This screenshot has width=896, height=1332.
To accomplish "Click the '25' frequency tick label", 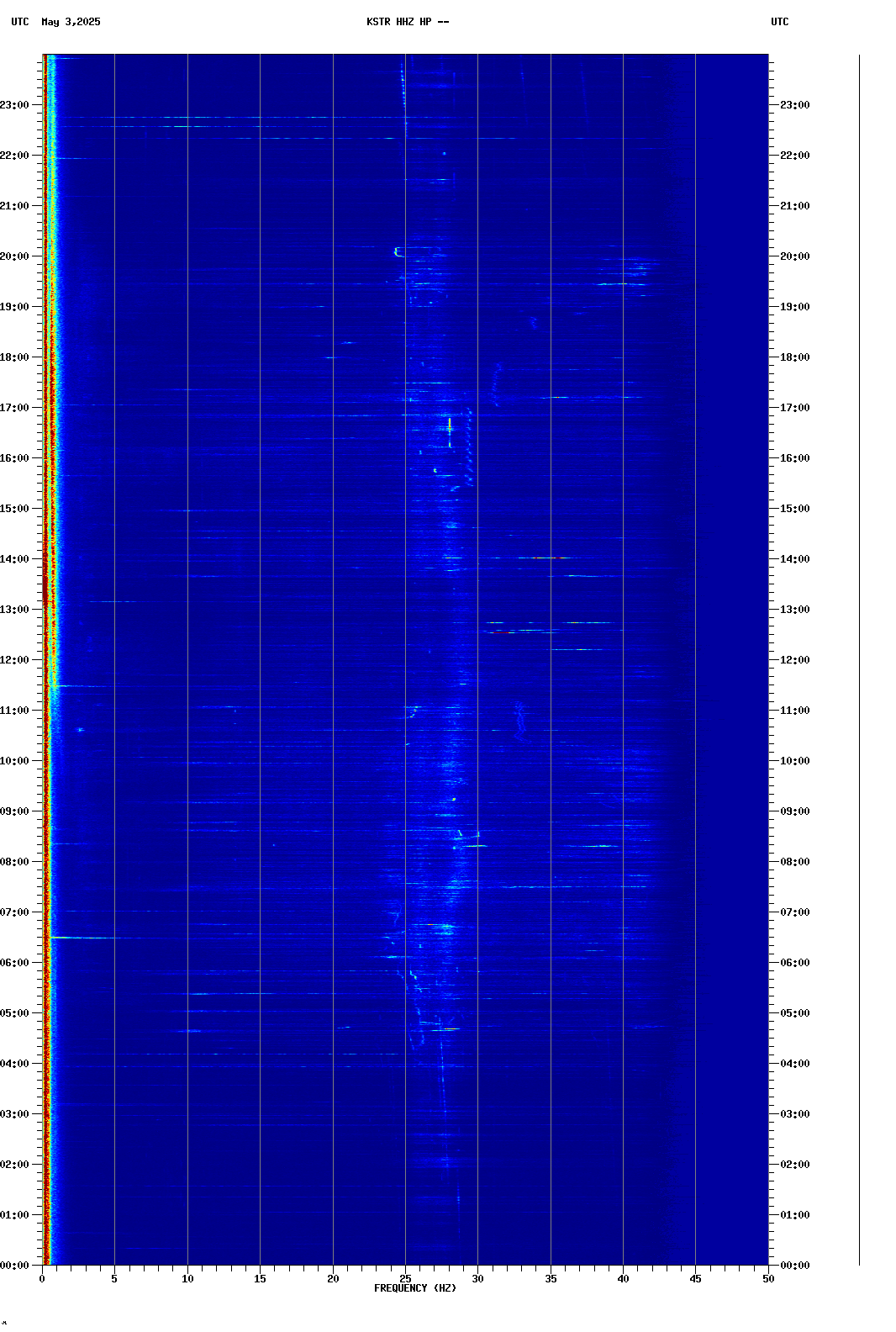I will coord(405,1279).
